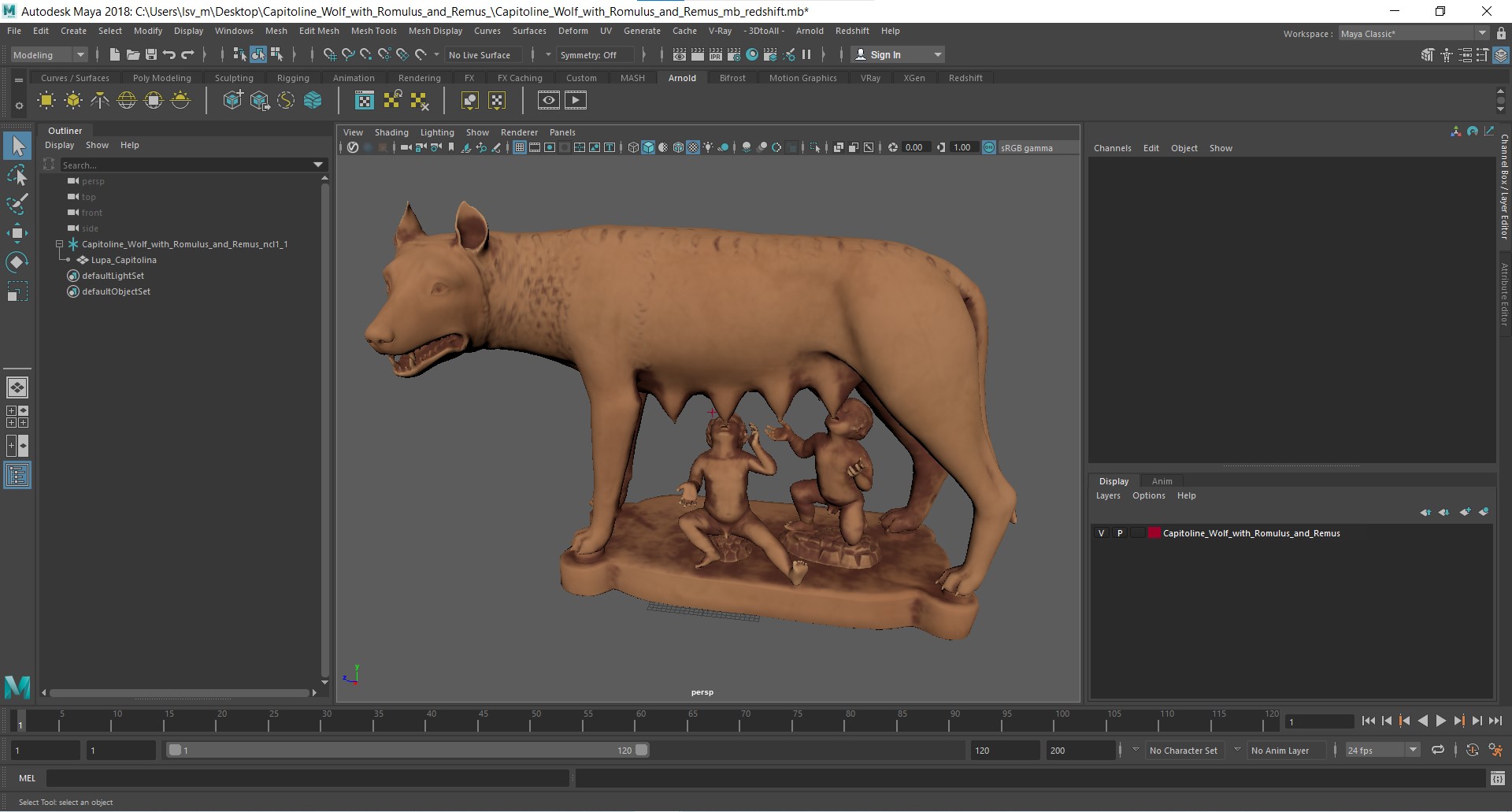Toggle sRGB gamma color management button
Image resolution: width=1512 pixels, height=812 pixels.
[989, 147]
